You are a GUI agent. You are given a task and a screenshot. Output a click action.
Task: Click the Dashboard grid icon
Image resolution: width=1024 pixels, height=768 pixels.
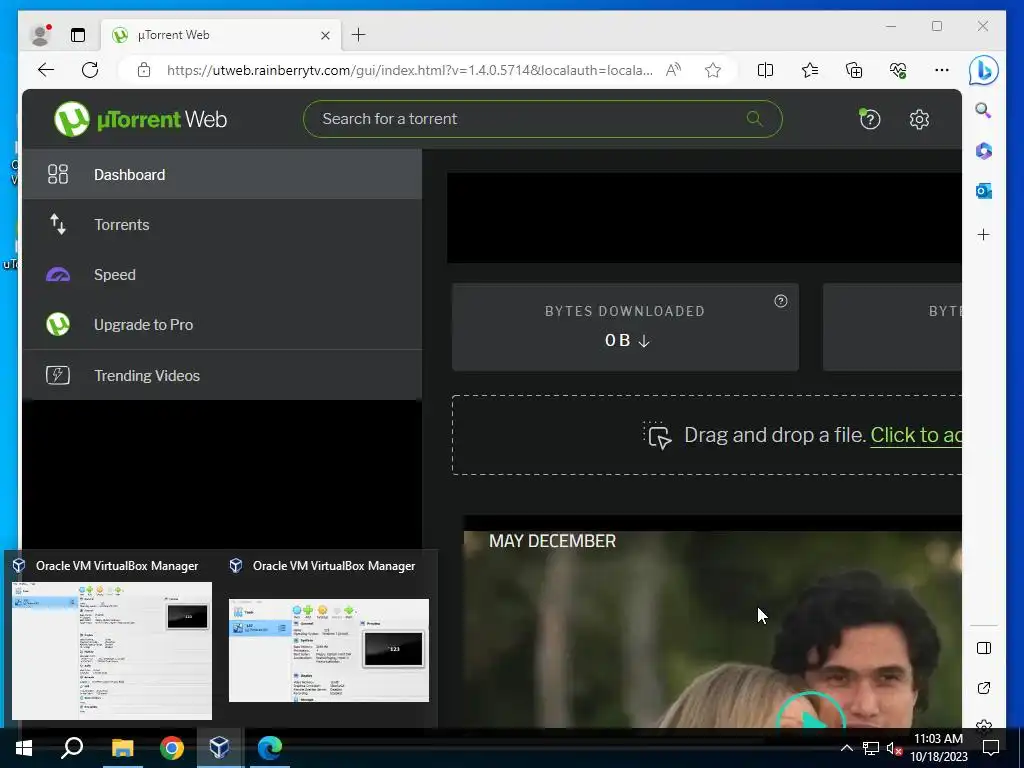(57, 174)
